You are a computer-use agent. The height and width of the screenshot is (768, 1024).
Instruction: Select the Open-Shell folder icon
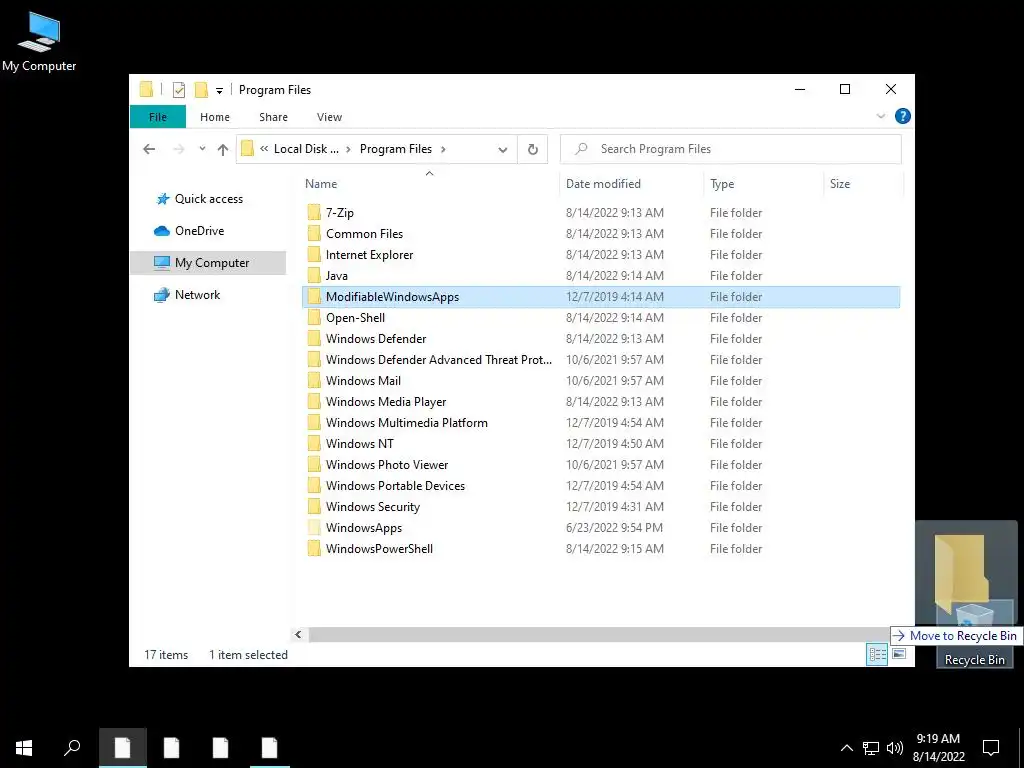pos(314,318)
